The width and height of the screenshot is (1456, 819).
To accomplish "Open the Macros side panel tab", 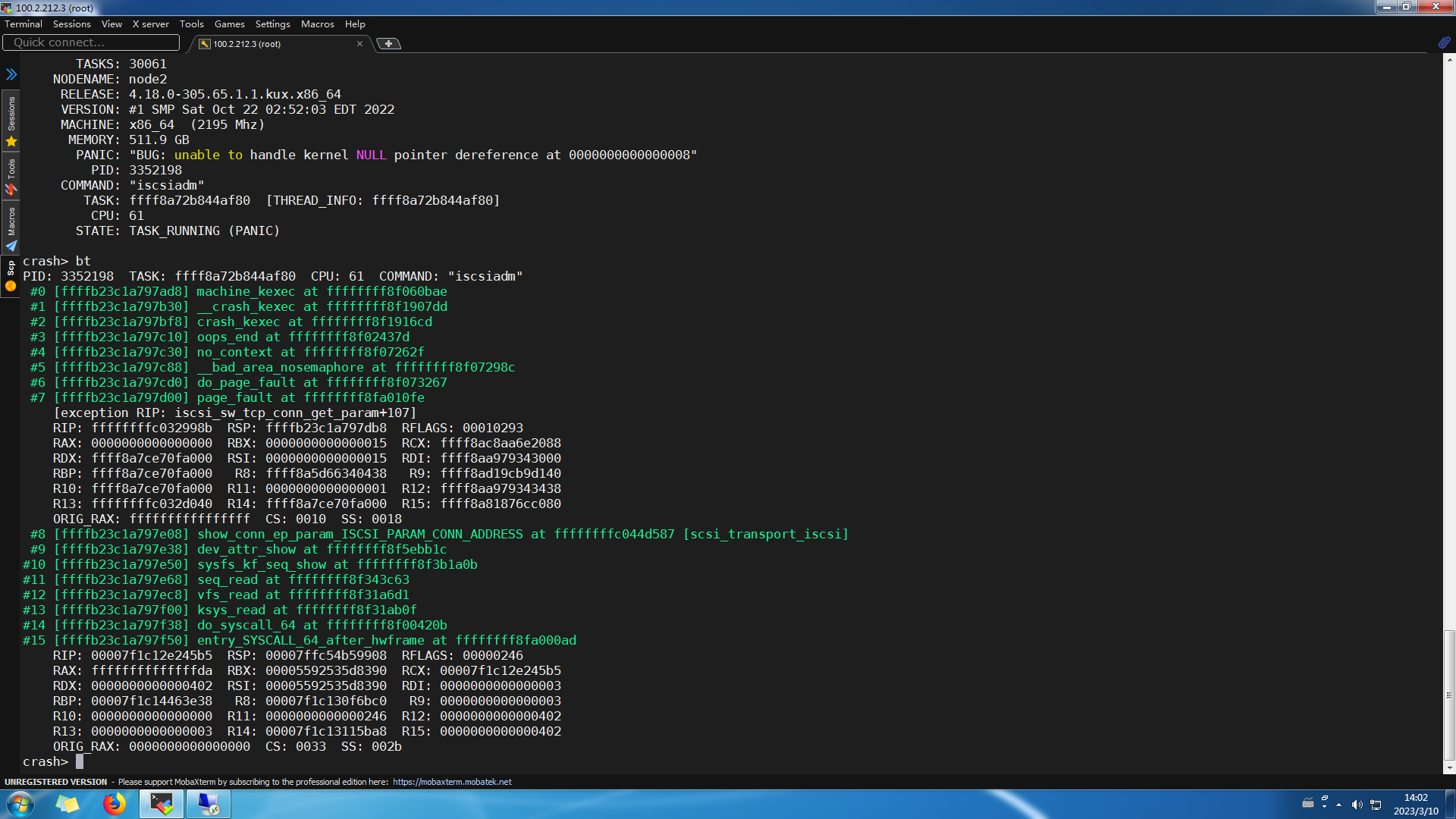I will (11, 228).
